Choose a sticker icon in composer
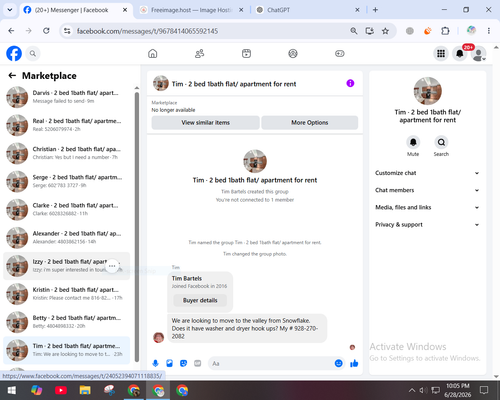This screenshot has width=500, height=400. [x=183, y=363]
